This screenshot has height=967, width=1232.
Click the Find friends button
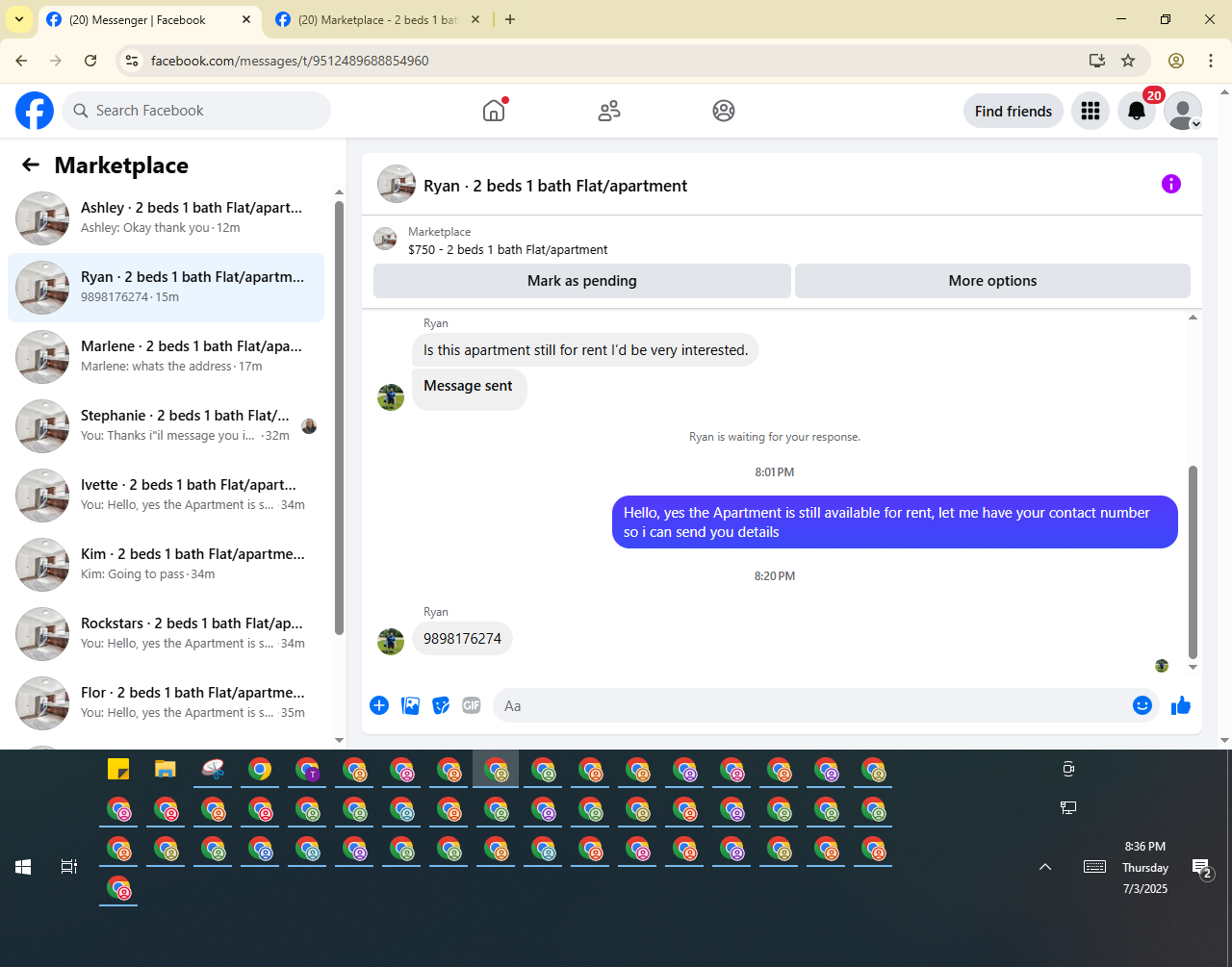click(1014, 112)
